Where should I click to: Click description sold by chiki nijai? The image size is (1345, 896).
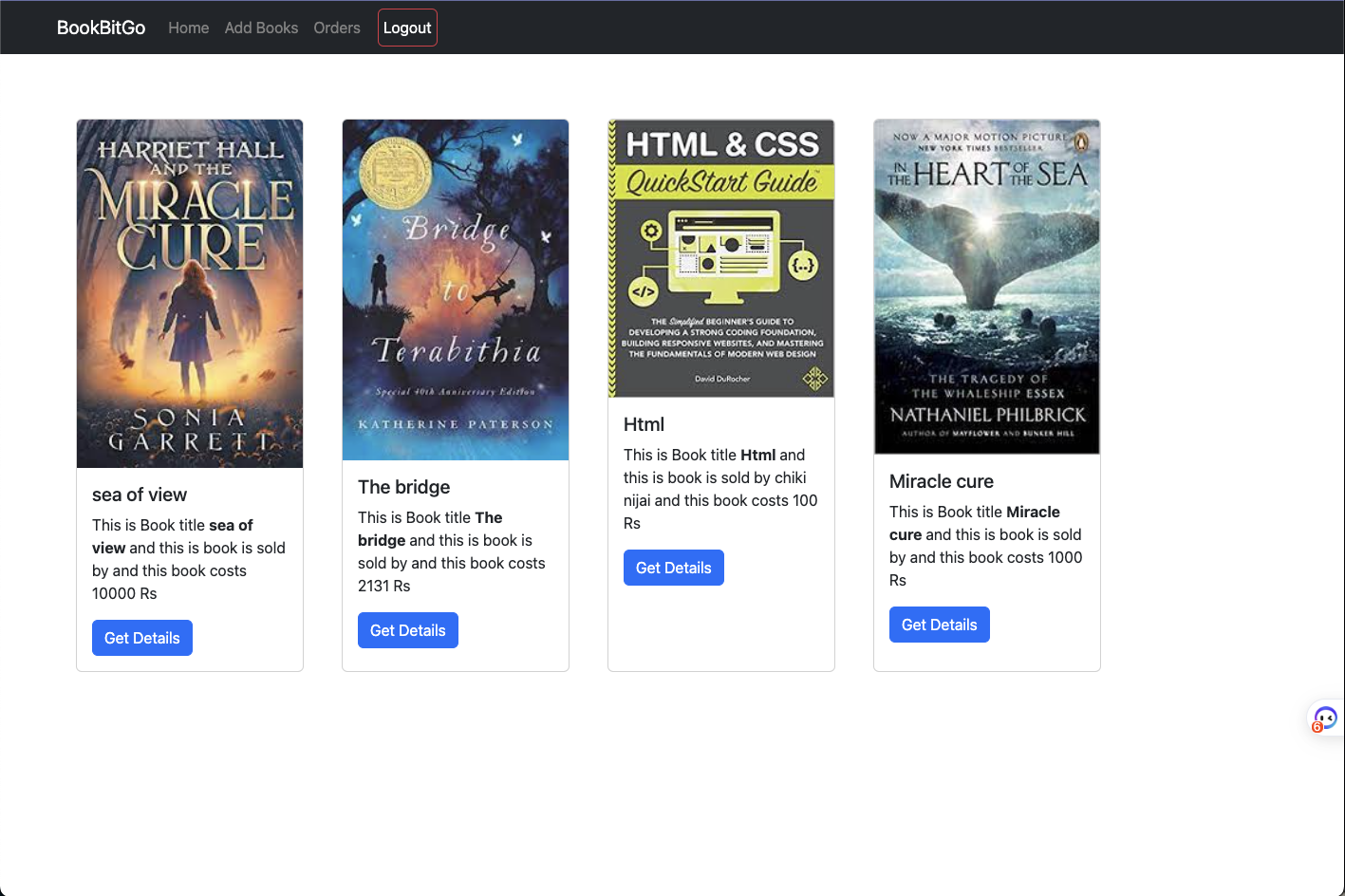[721, 489]
